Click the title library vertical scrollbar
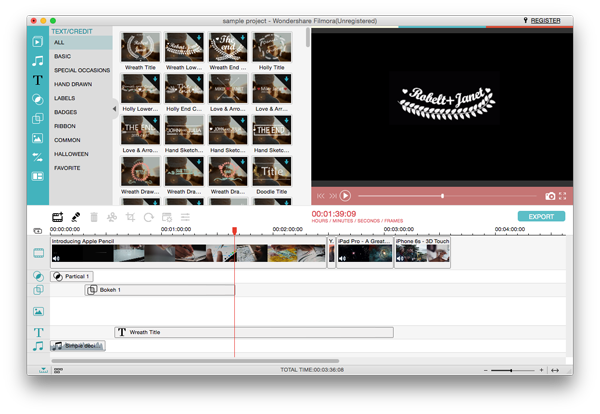 [x=308, y=38]
